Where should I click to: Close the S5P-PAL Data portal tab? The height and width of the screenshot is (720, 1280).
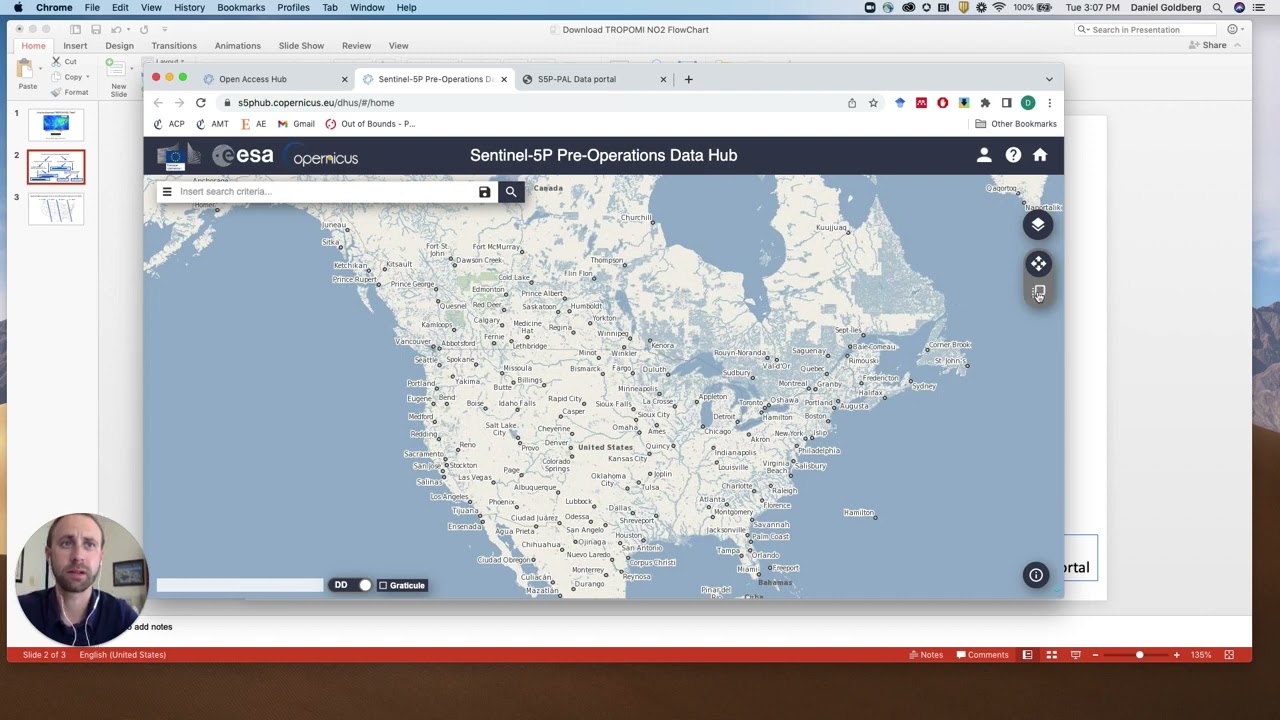[663, 79]
